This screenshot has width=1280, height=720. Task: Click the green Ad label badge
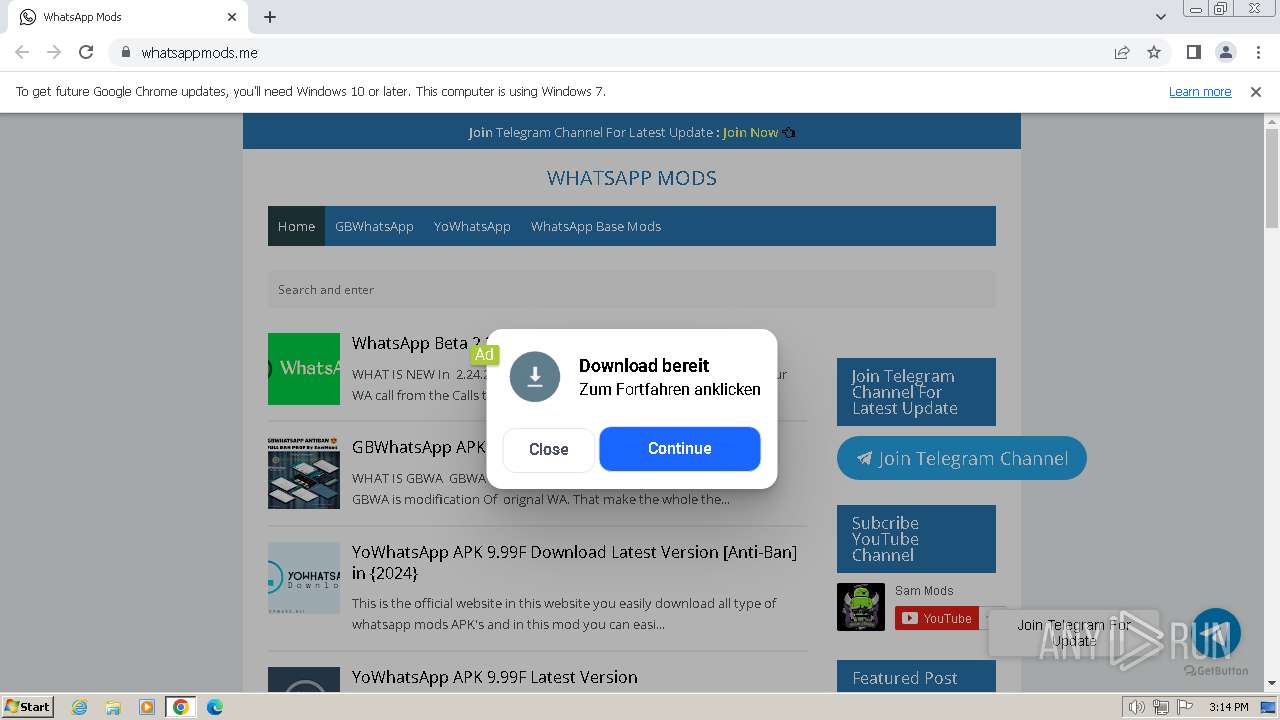pos(484,354)
